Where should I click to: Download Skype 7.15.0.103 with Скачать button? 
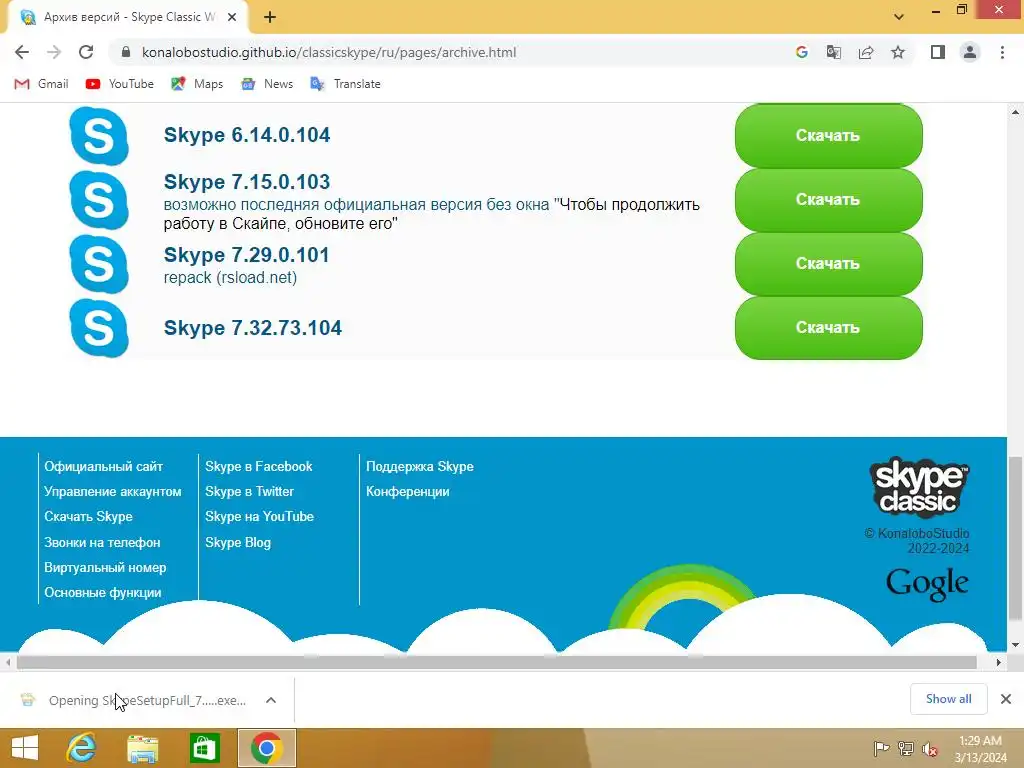tap(828, 200)
